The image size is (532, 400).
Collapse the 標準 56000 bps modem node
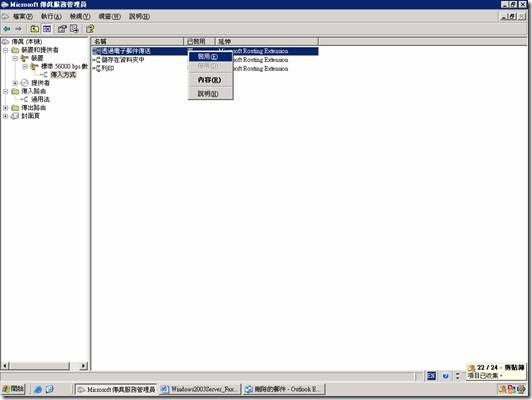25,66
